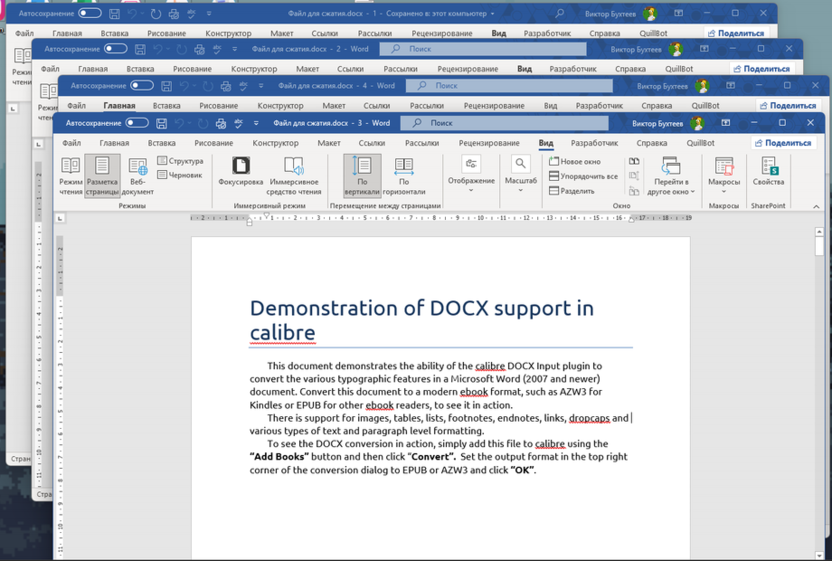Activate Фокусировка mode
Screen dimensions: 832x561
coord(240,172)
